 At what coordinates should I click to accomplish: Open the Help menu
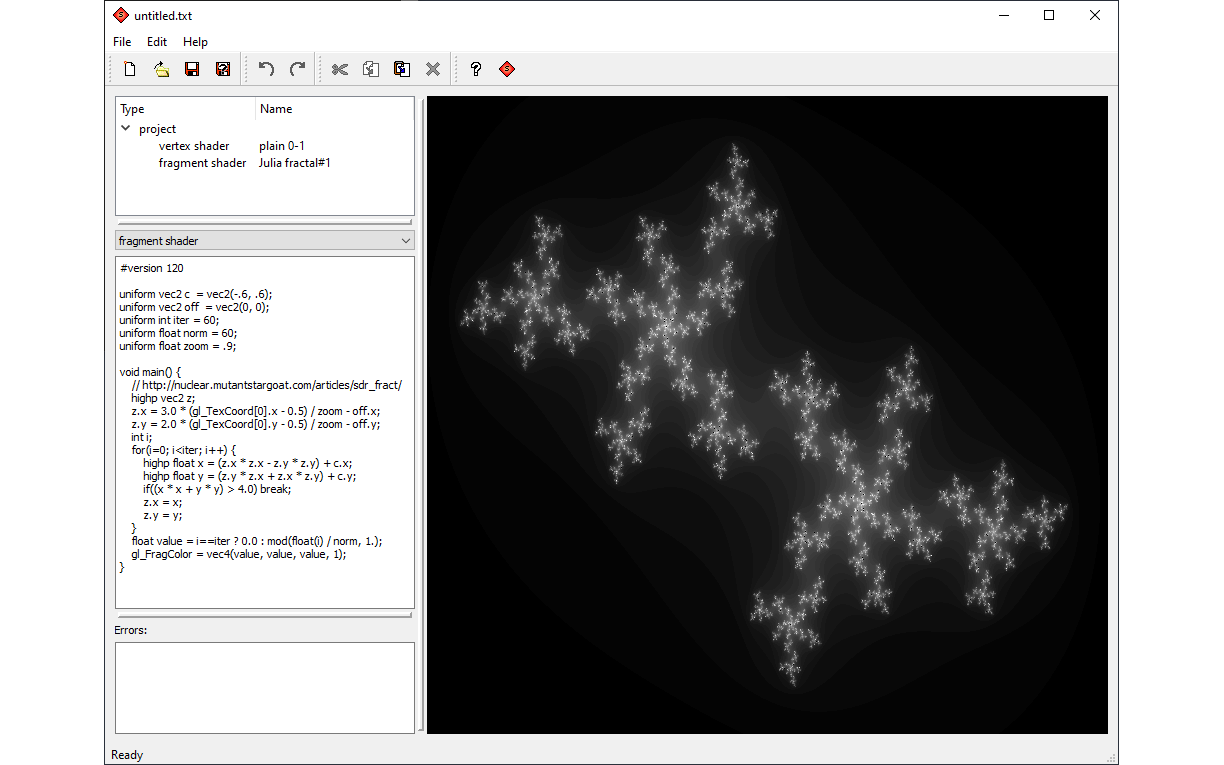point(195,42)
